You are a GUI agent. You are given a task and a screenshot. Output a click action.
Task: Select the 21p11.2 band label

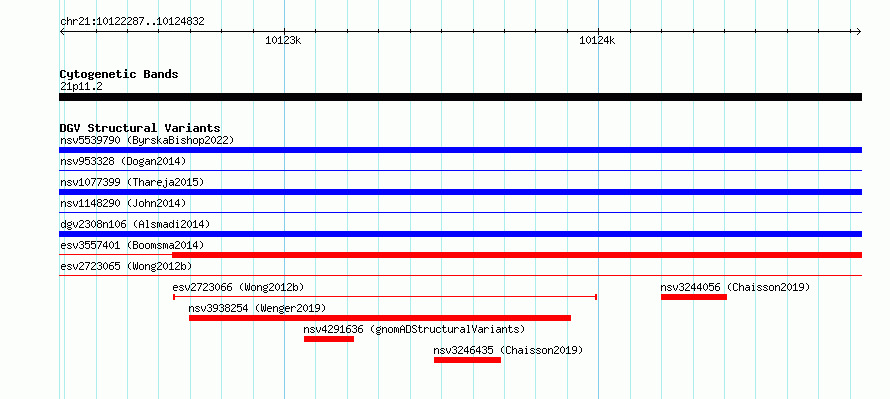tap(81, 86)
